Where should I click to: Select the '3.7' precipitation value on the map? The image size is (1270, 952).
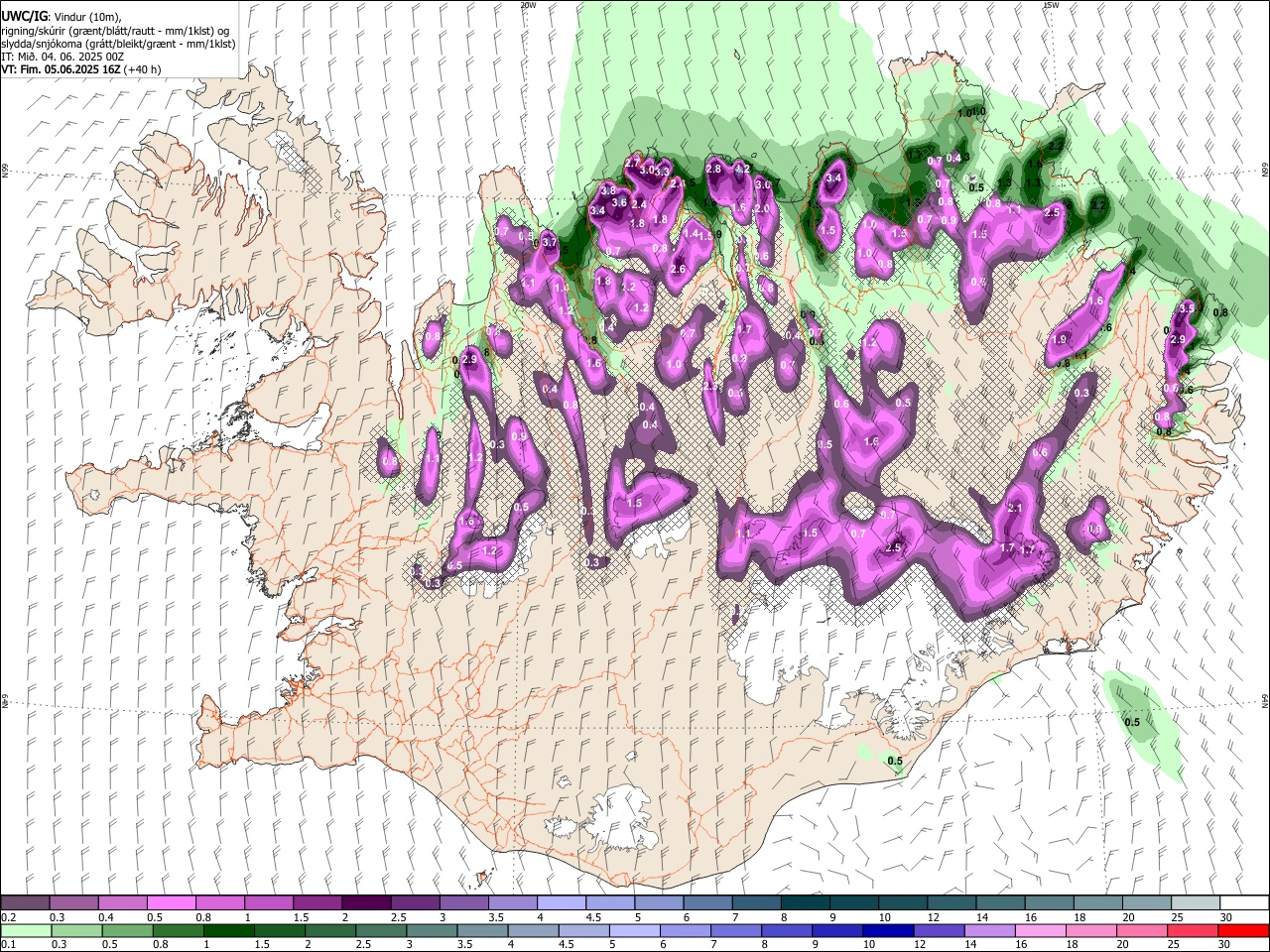[x=550, y=242]
